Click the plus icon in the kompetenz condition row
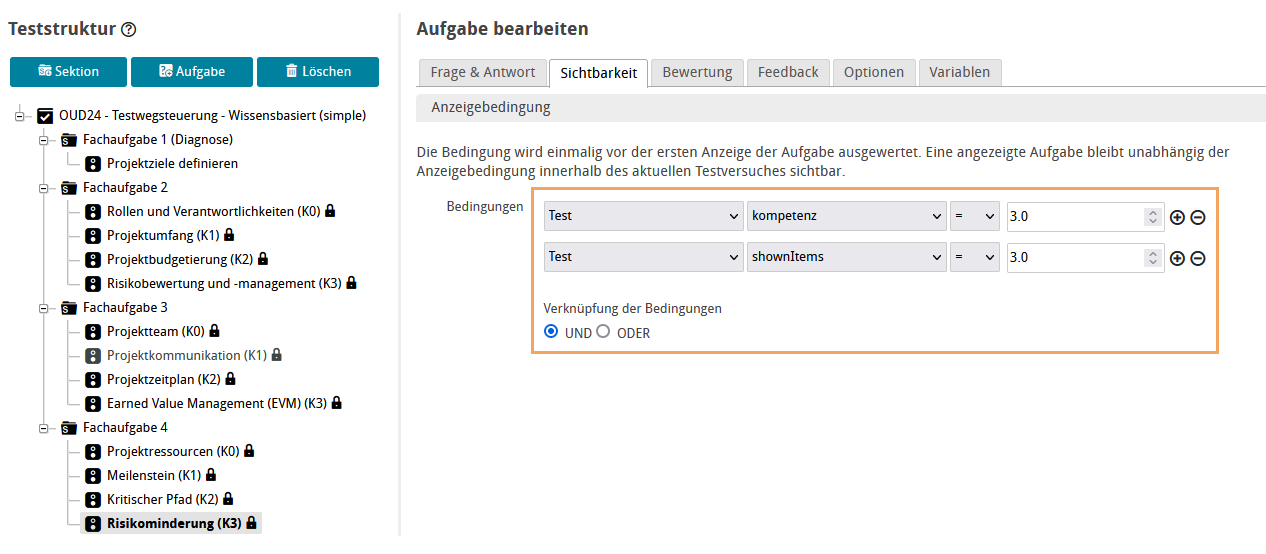 [x=1177, y=217]
